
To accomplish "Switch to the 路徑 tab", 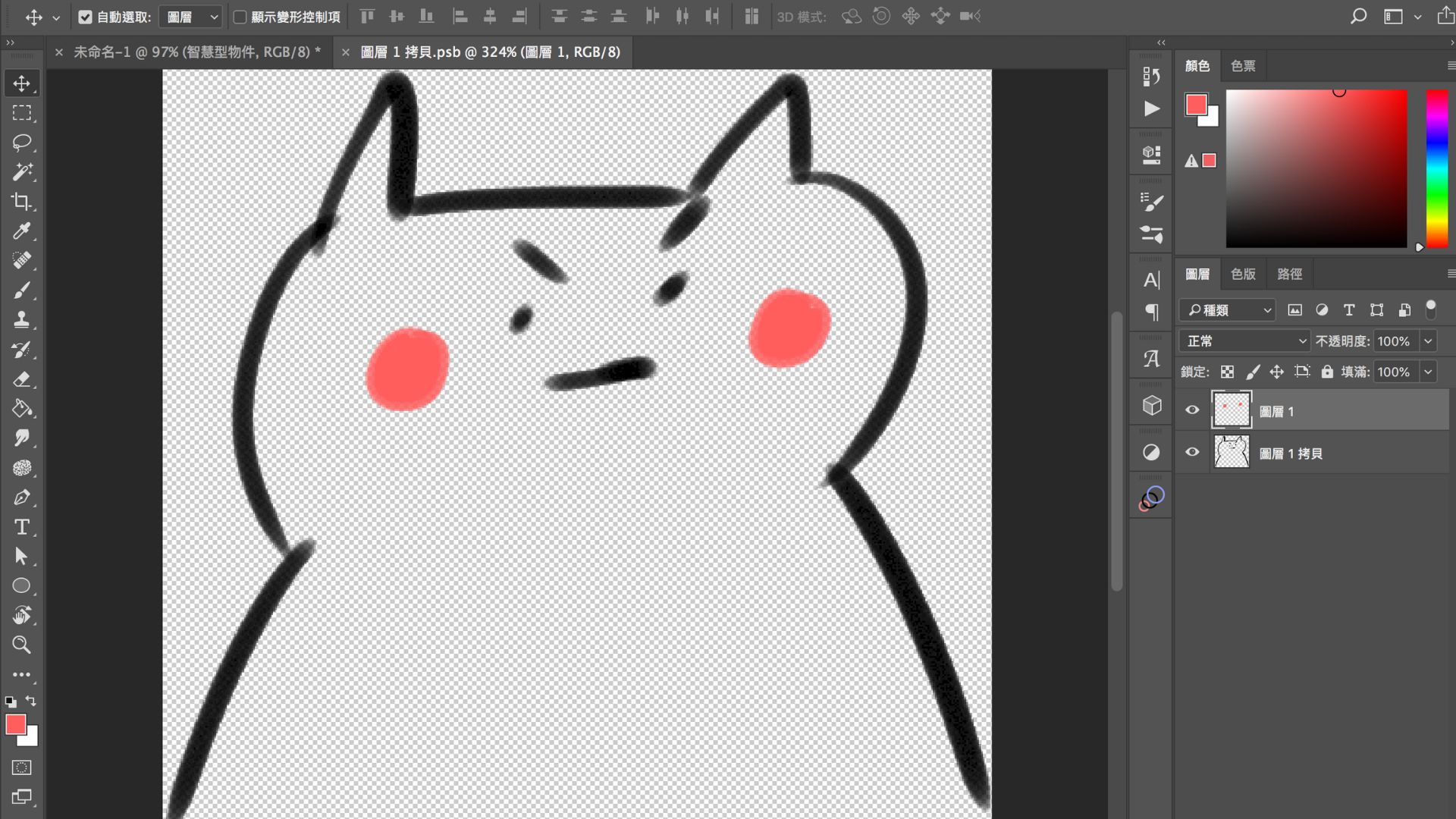I will [x=1289, y=274].
